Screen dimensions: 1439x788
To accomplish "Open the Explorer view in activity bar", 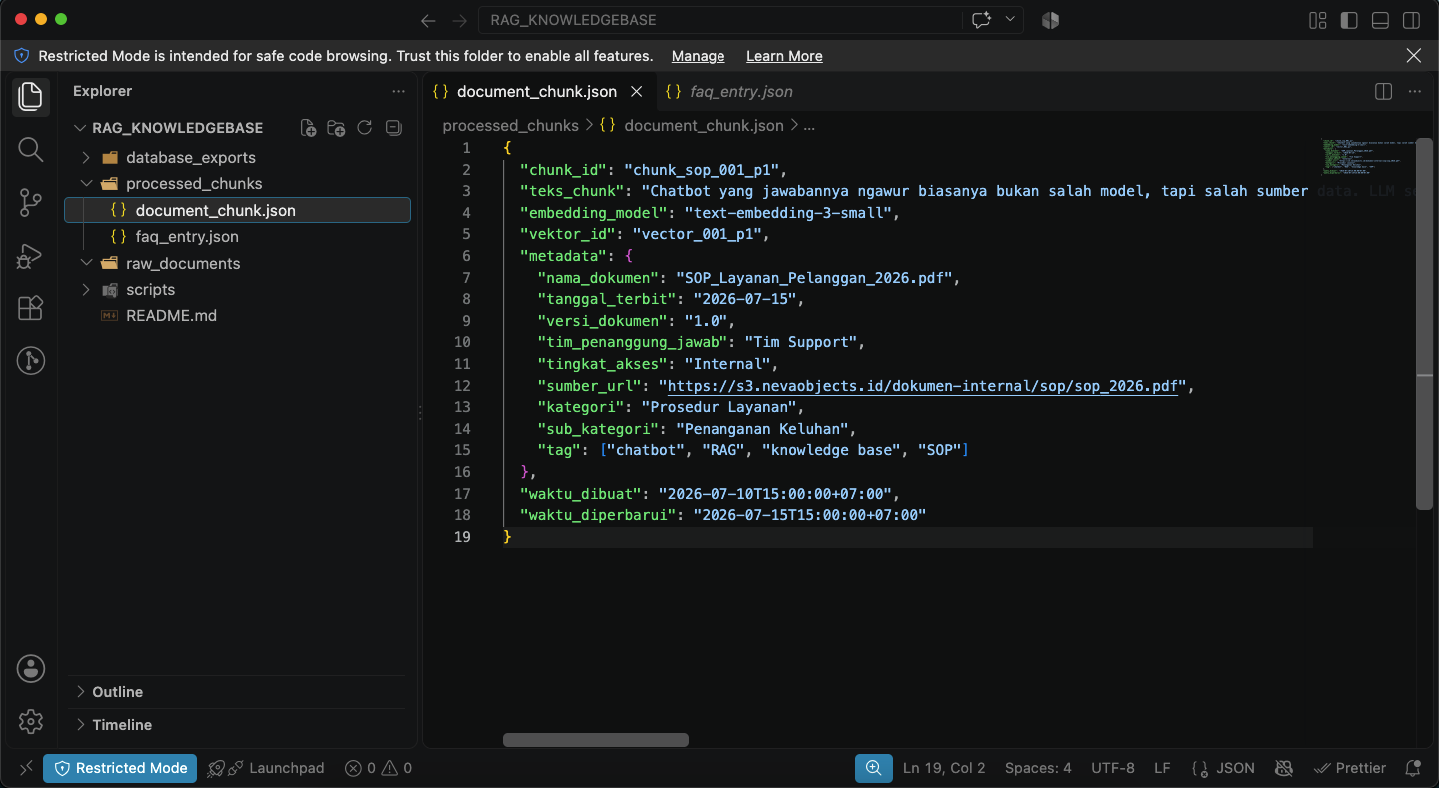I will pos(30,97).
